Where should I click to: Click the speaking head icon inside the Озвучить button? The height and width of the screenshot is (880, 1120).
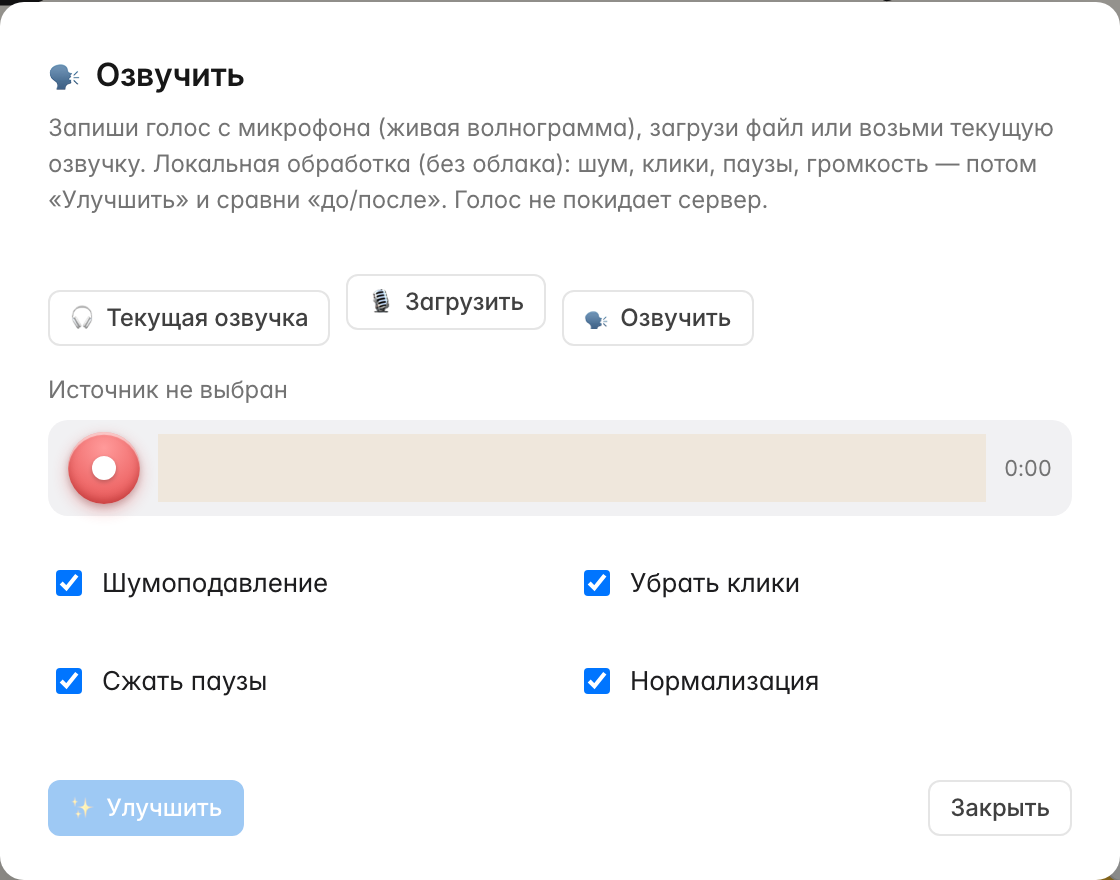tap(596, 319)
